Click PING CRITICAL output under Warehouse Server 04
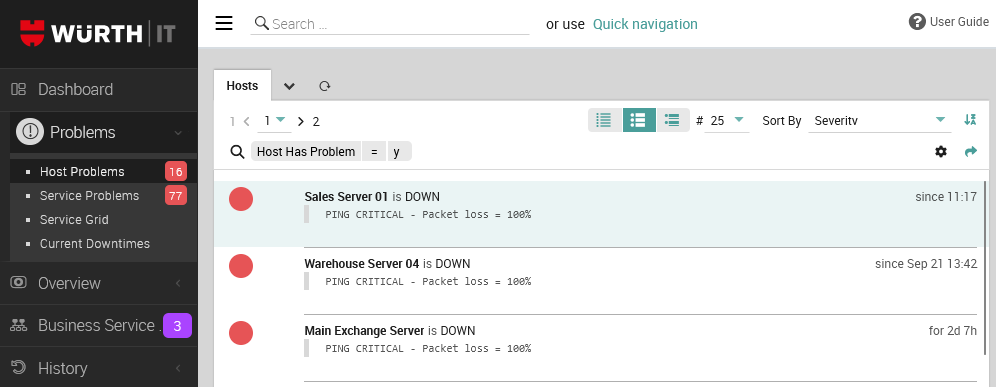 (428, 282)
